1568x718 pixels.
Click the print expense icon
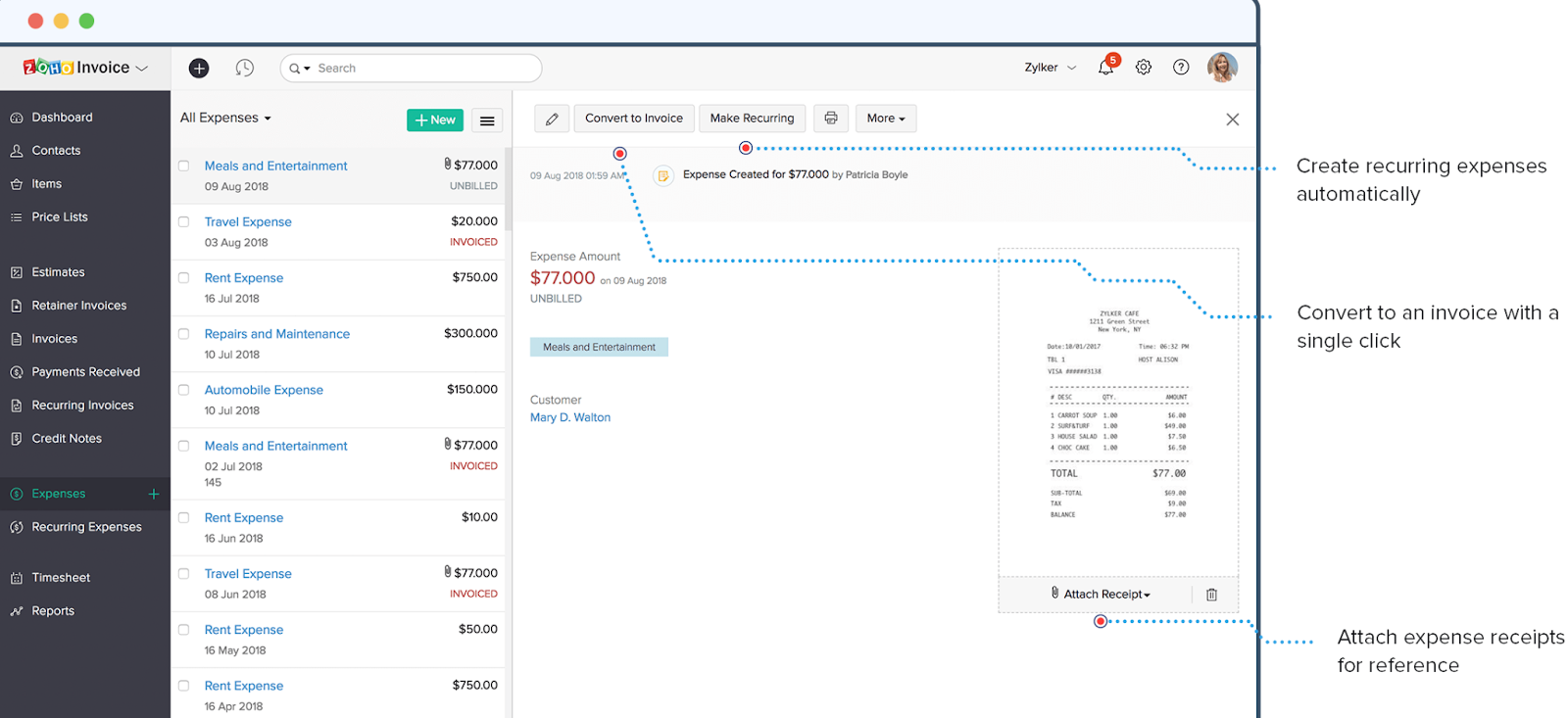coord(831,119)
